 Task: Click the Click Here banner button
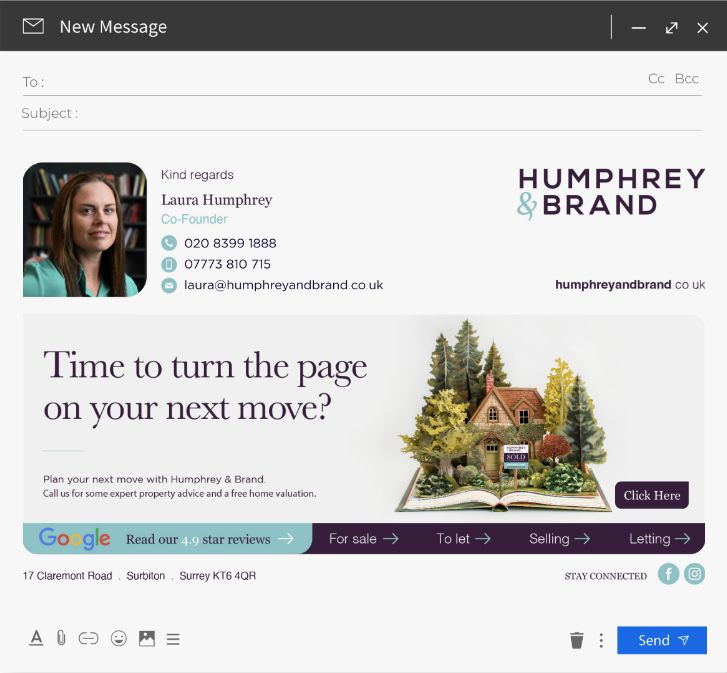(x=651, y=495)
